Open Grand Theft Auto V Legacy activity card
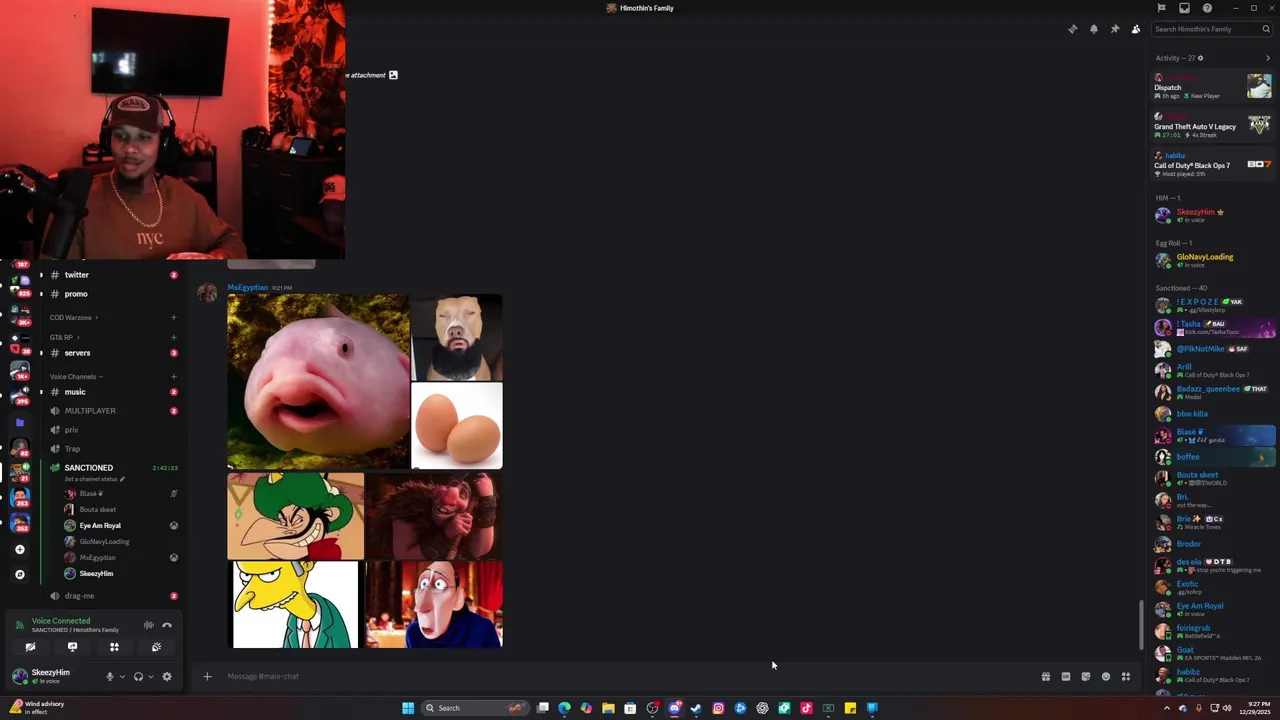 1212,126
